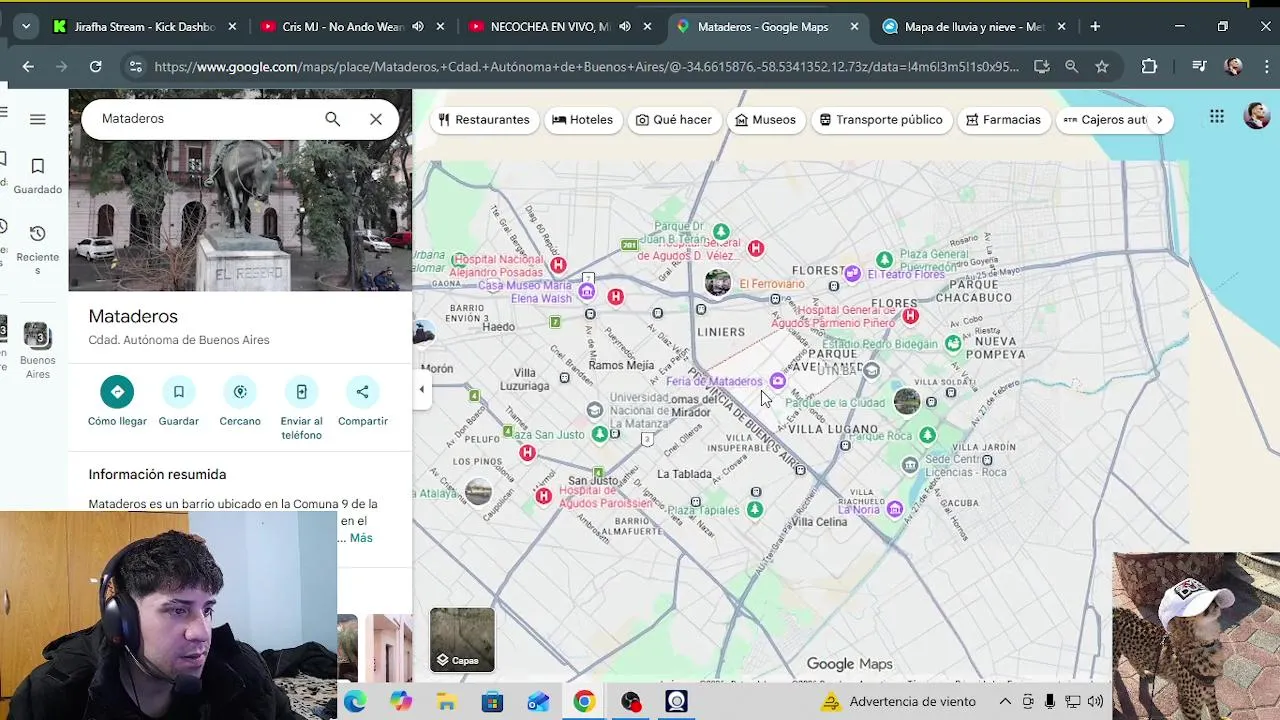
Task: Click the Parque de la Ciudad marker
Action: coord(907,401)
